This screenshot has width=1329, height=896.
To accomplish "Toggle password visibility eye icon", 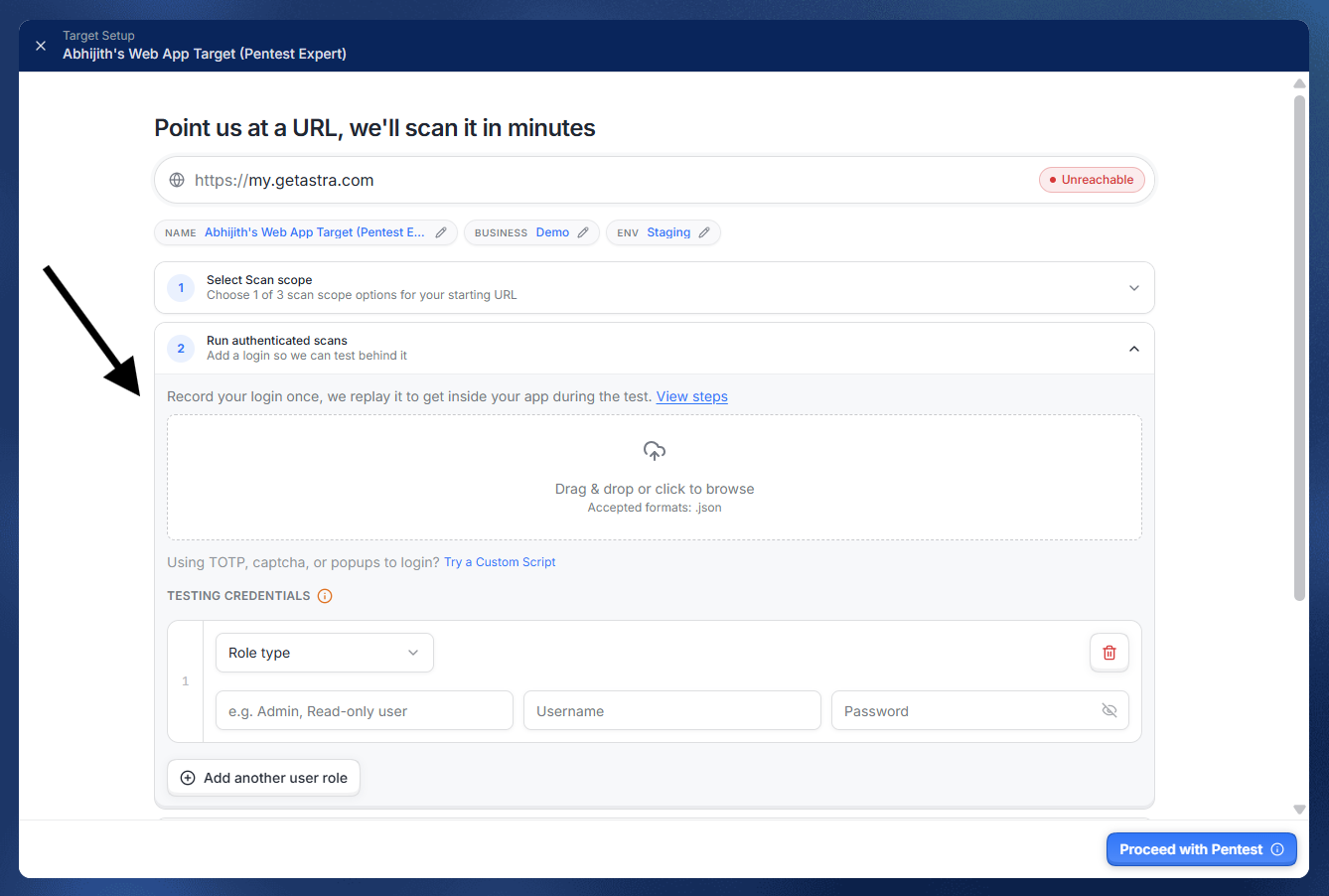I will [1109, 711].
